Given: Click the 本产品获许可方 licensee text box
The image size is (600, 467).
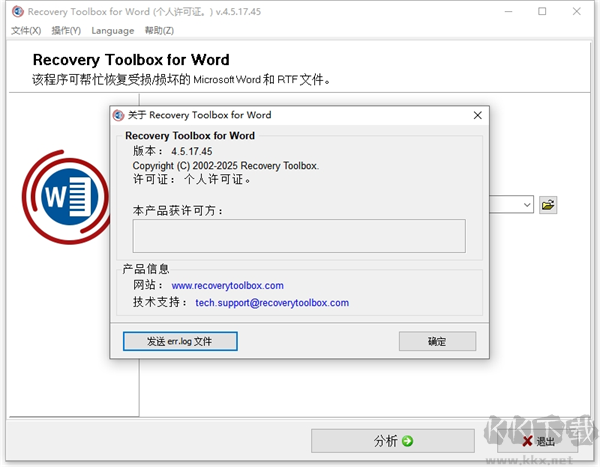Looking at the screenshot, I should [299, 236].
